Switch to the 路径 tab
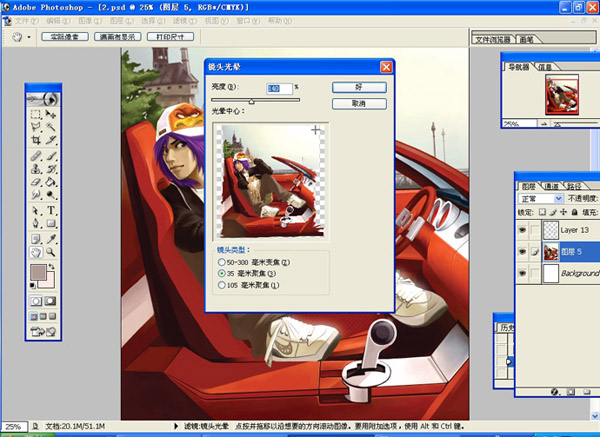 pyautogui.click(x=574, y=186)
